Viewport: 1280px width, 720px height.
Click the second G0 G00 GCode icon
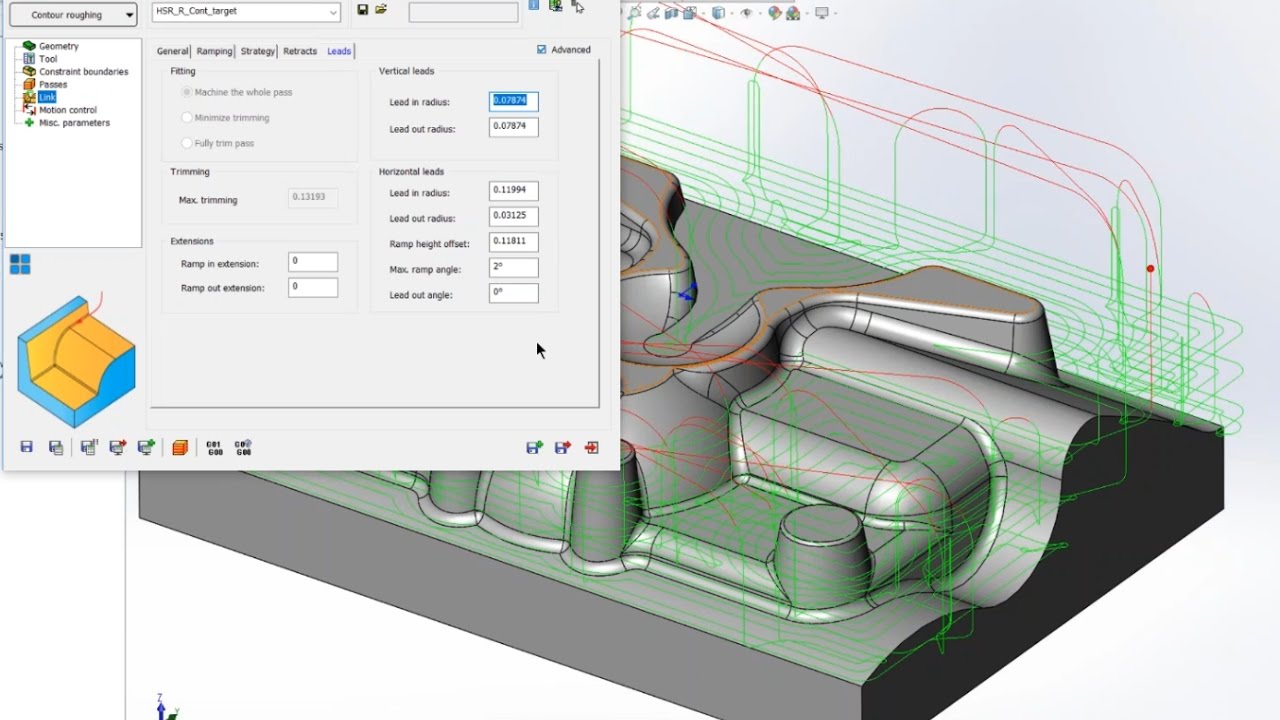[x=243, y=448]
